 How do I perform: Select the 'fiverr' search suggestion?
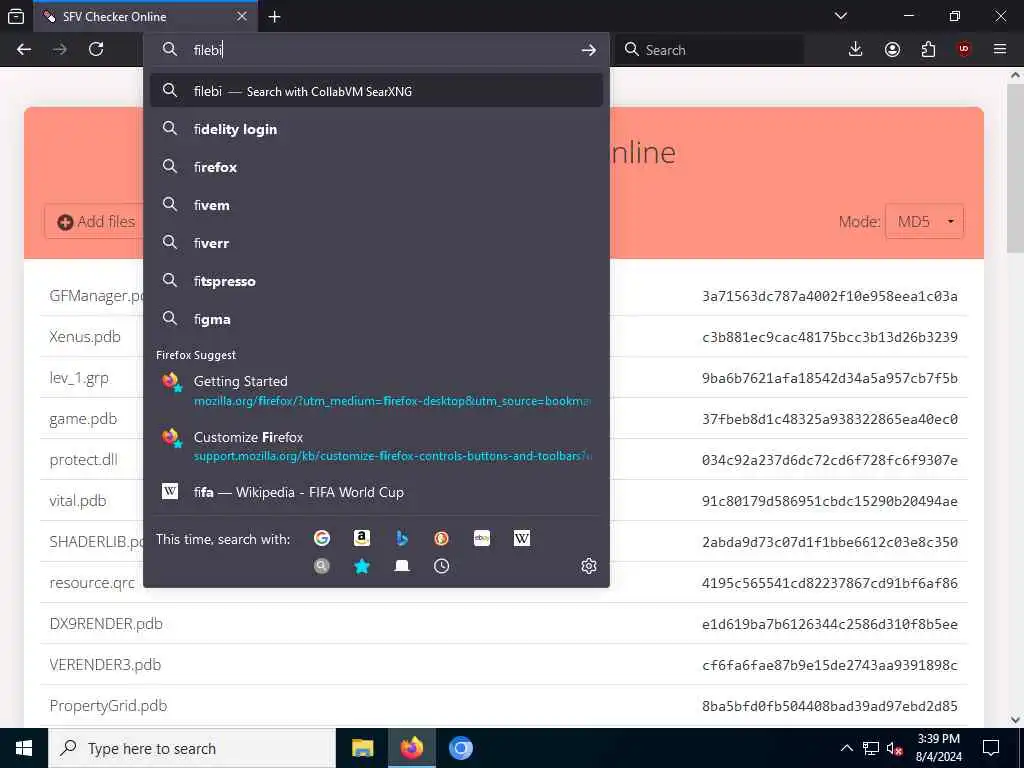coord(376,243)
